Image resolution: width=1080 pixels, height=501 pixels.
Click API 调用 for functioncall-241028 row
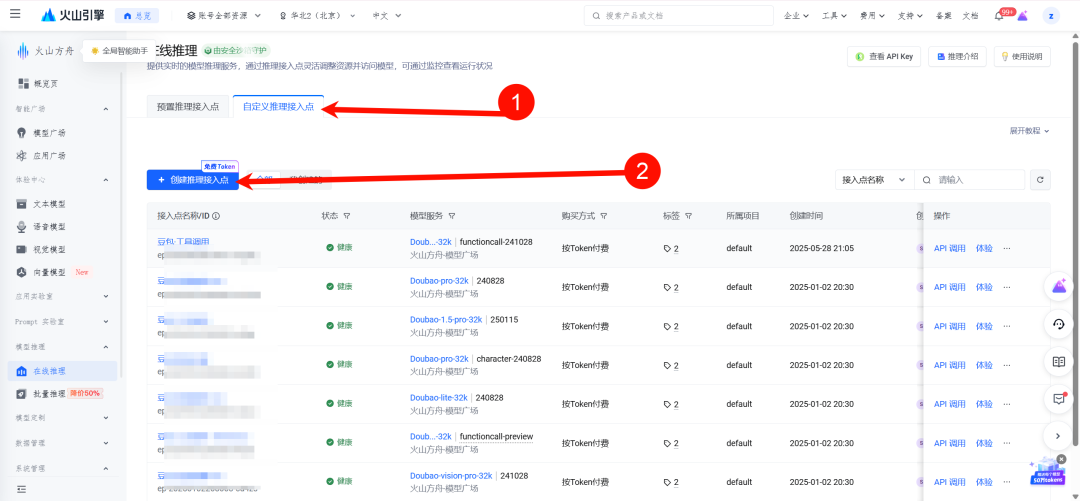950,248
